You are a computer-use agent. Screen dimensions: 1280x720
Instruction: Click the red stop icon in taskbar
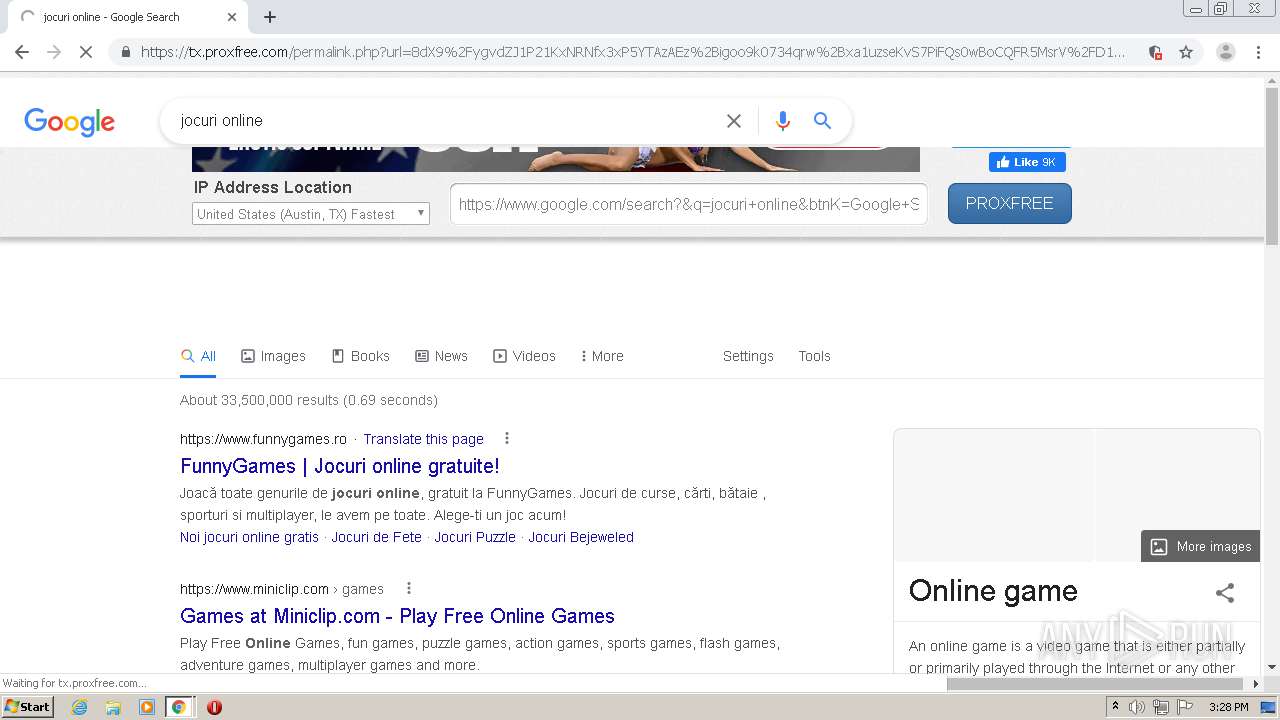[x=214, y=707]
